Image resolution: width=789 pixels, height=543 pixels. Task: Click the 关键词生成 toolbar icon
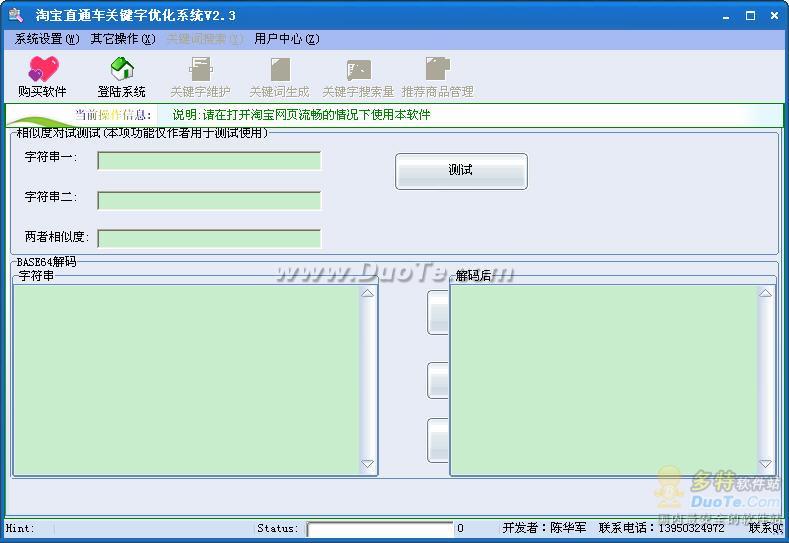(280, 69)
